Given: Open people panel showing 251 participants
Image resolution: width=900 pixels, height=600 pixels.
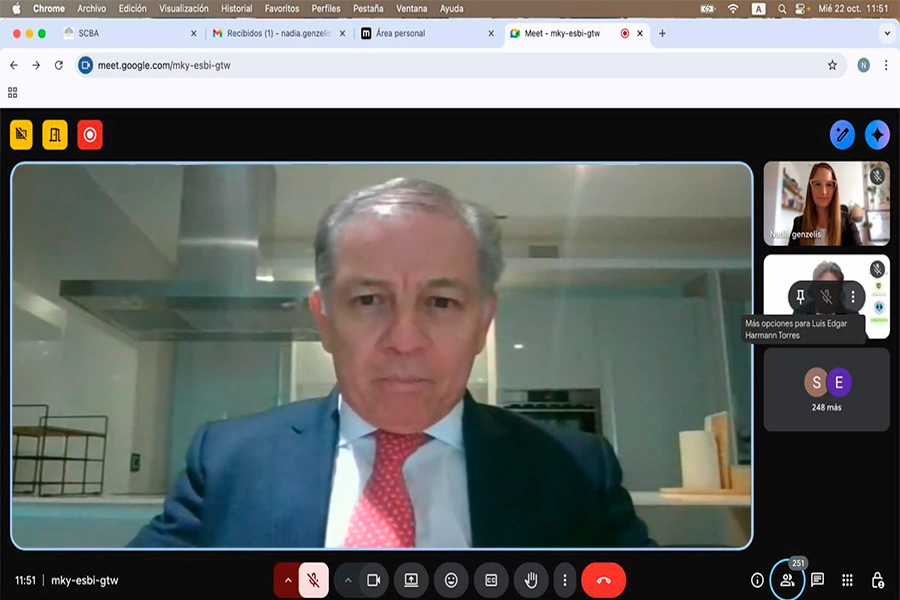Looking at the screenshot, I should [x=787, y=580].
